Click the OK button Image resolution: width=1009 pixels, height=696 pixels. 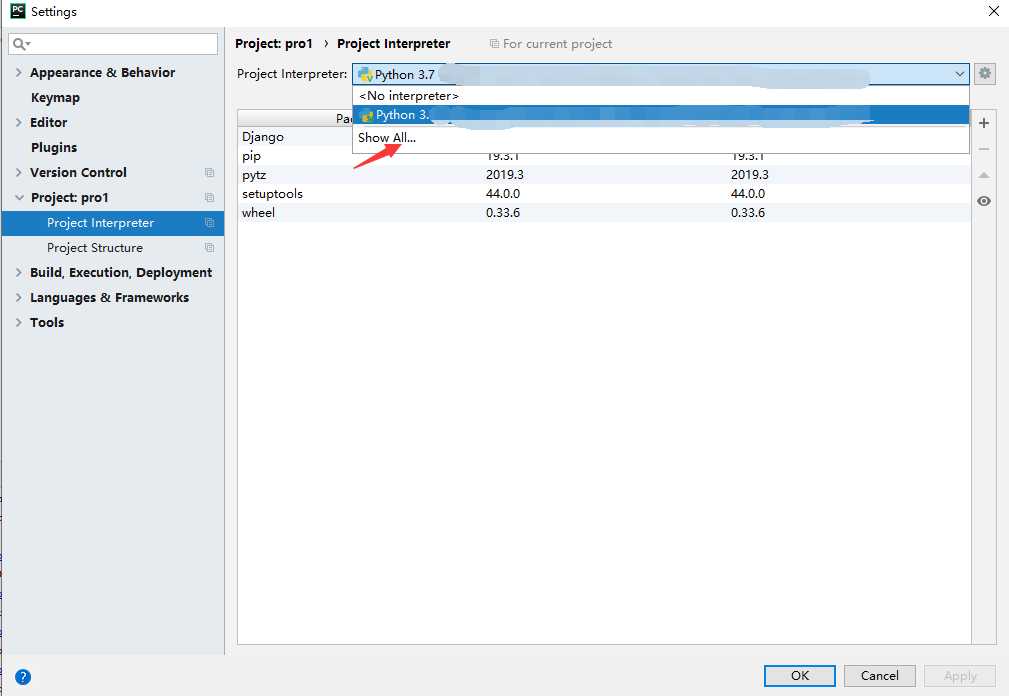pos(799,675)
